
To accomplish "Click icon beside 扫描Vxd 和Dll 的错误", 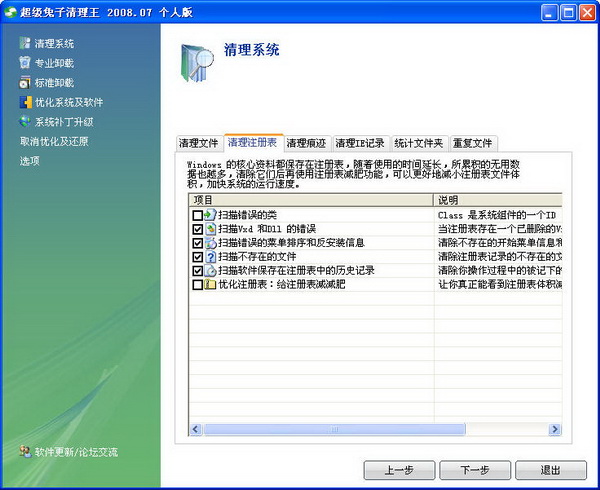I will pos(210,229).
